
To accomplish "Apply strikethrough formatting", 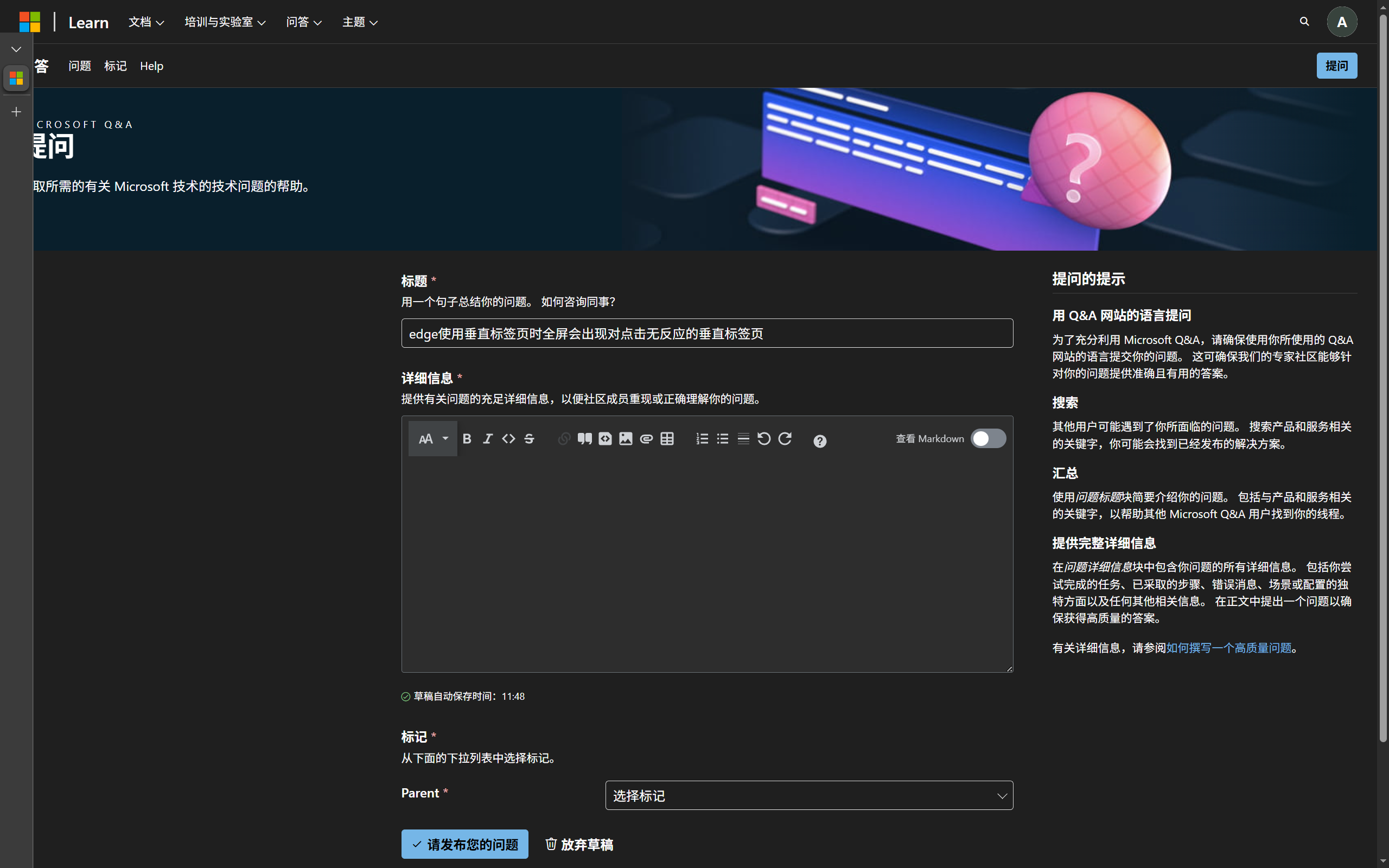I will pyautogui.click(x=528, y=438).
